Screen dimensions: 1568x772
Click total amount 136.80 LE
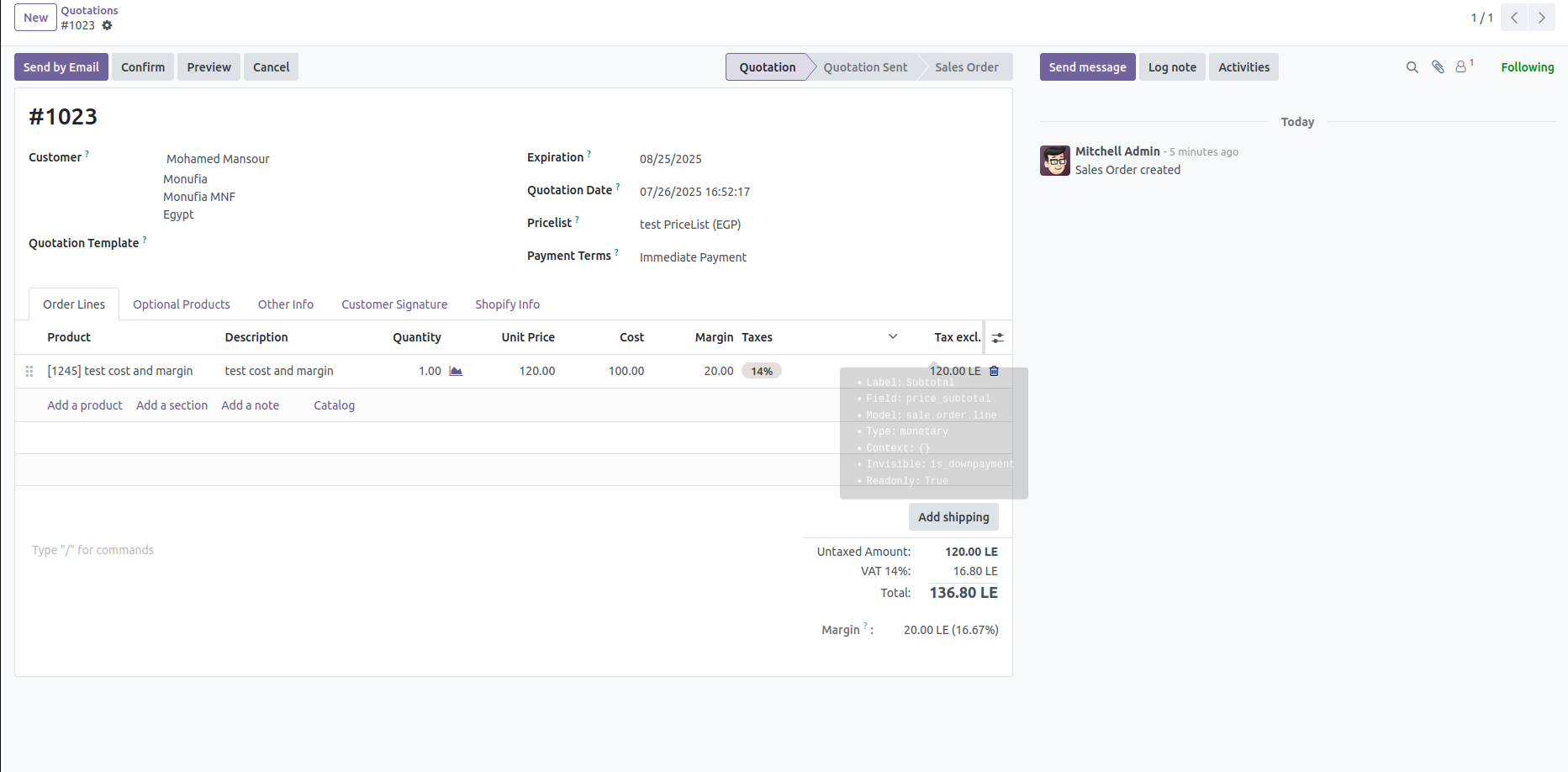click(x=964, y=593)
